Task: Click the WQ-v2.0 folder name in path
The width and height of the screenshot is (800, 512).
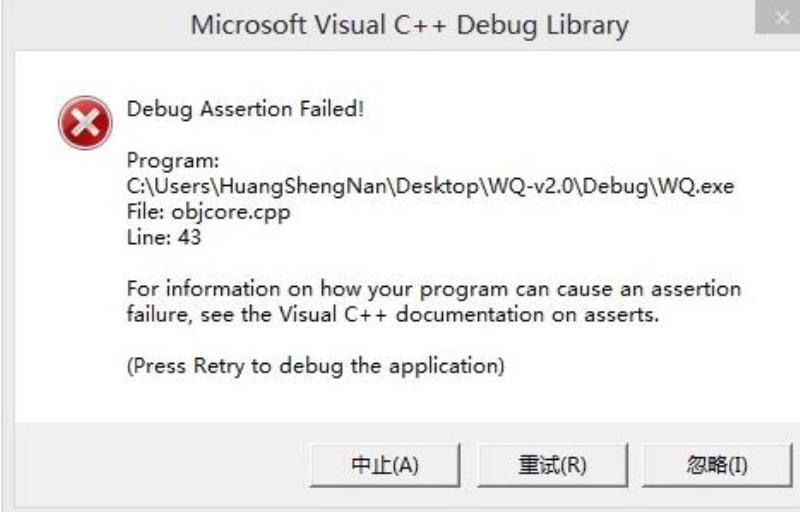Action: [x=532, y=187]
